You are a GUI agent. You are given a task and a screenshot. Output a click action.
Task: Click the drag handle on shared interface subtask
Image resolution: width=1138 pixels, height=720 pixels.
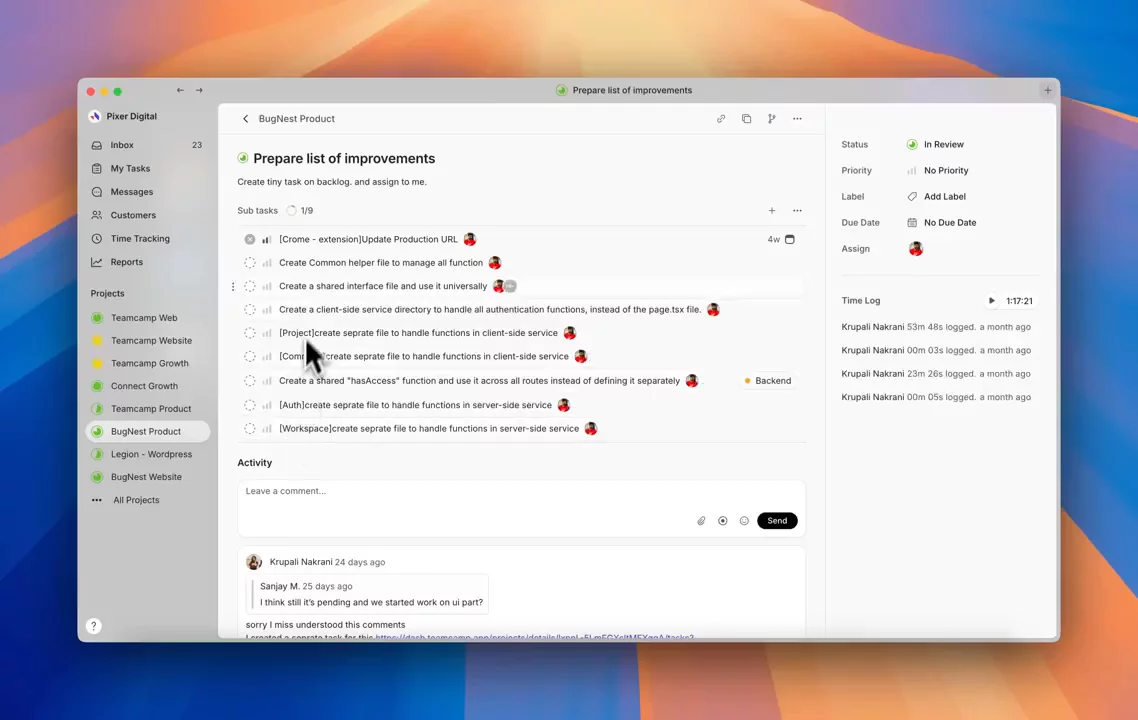click(x=233, y=286)
